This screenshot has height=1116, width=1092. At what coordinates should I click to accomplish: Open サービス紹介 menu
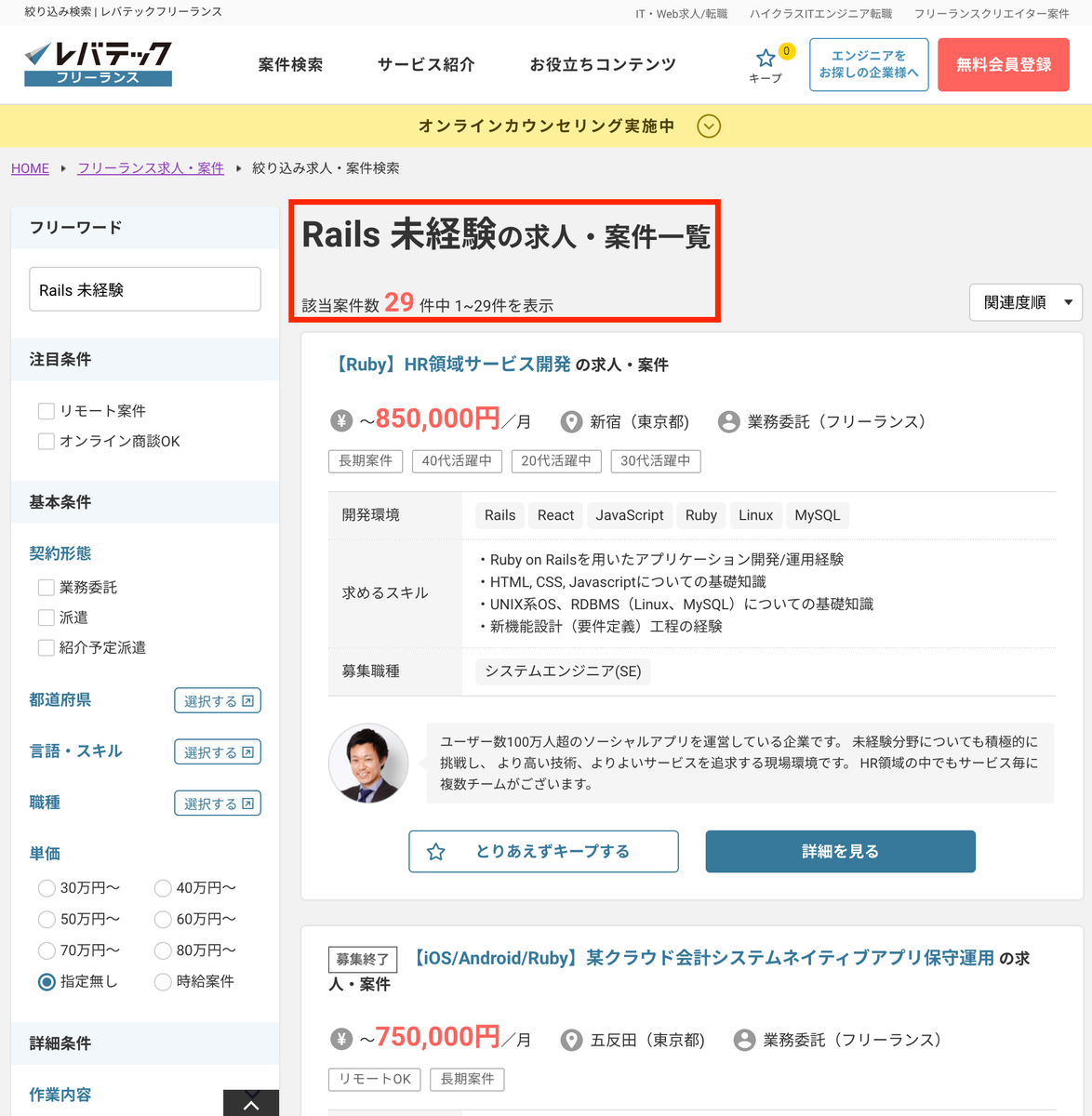426,65
